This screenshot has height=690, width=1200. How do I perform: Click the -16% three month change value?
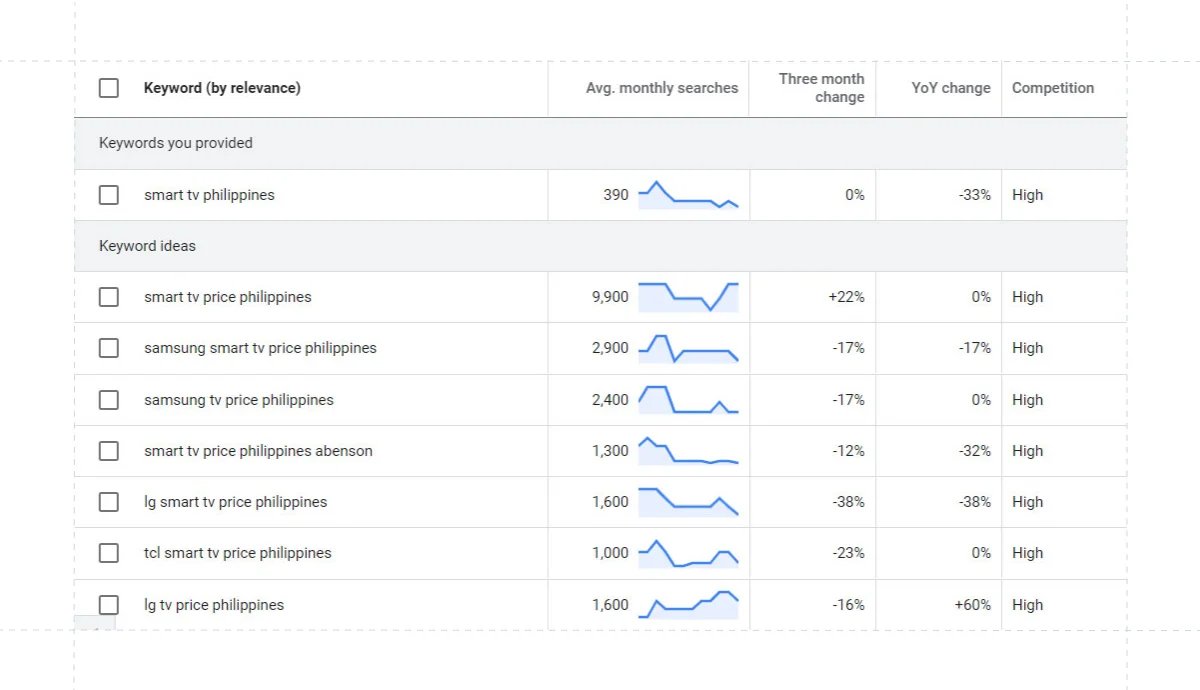848,605
